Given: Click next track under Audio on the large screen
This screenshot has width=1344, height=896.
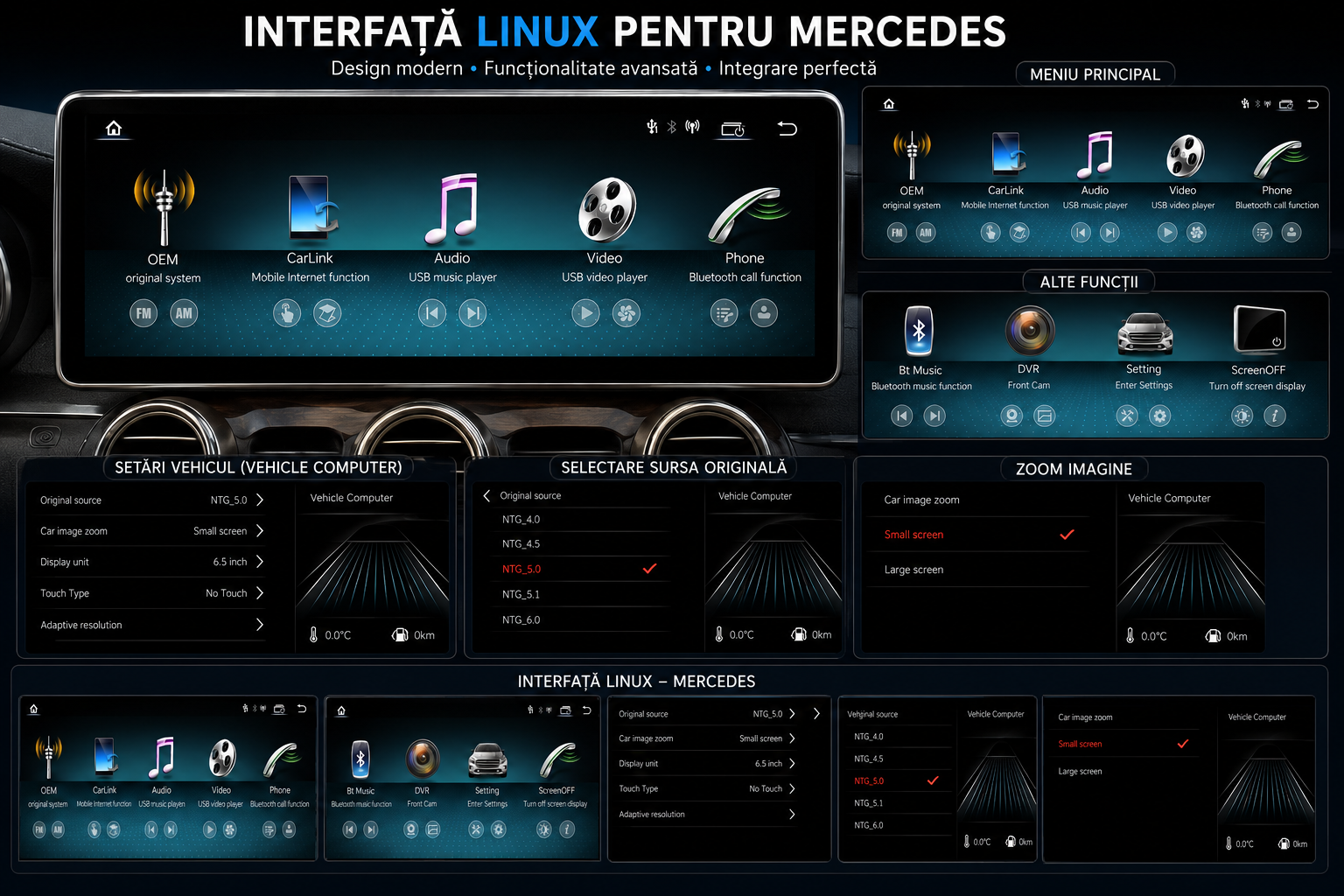Looking at the screenshot, I should (472, 313).
